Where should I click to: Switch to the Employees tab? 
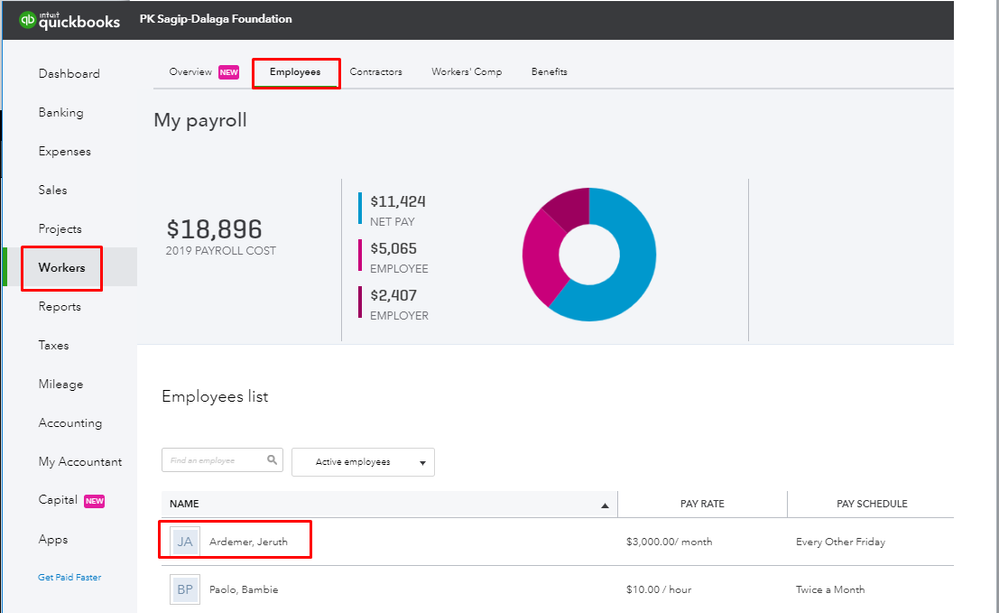click(295, 72)
